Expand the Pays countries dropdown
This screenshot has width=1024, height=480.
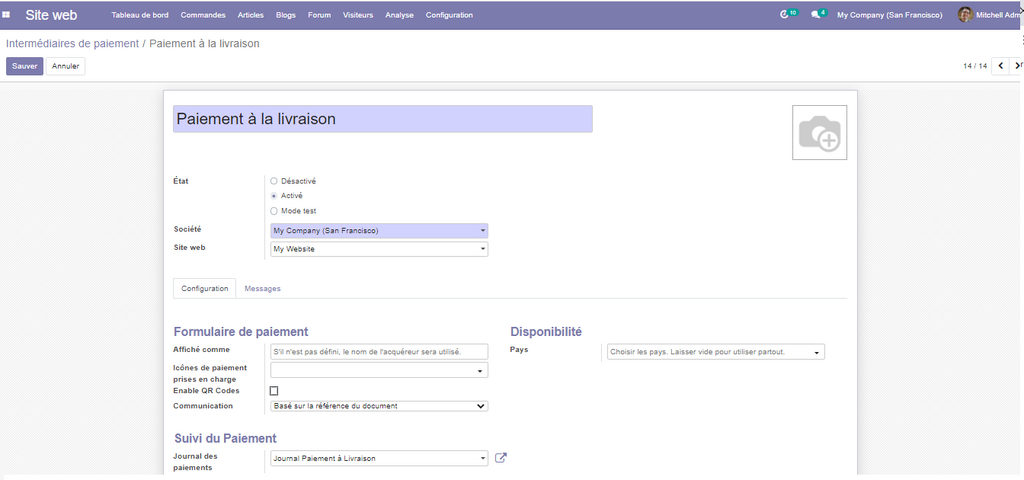[715, 352]
